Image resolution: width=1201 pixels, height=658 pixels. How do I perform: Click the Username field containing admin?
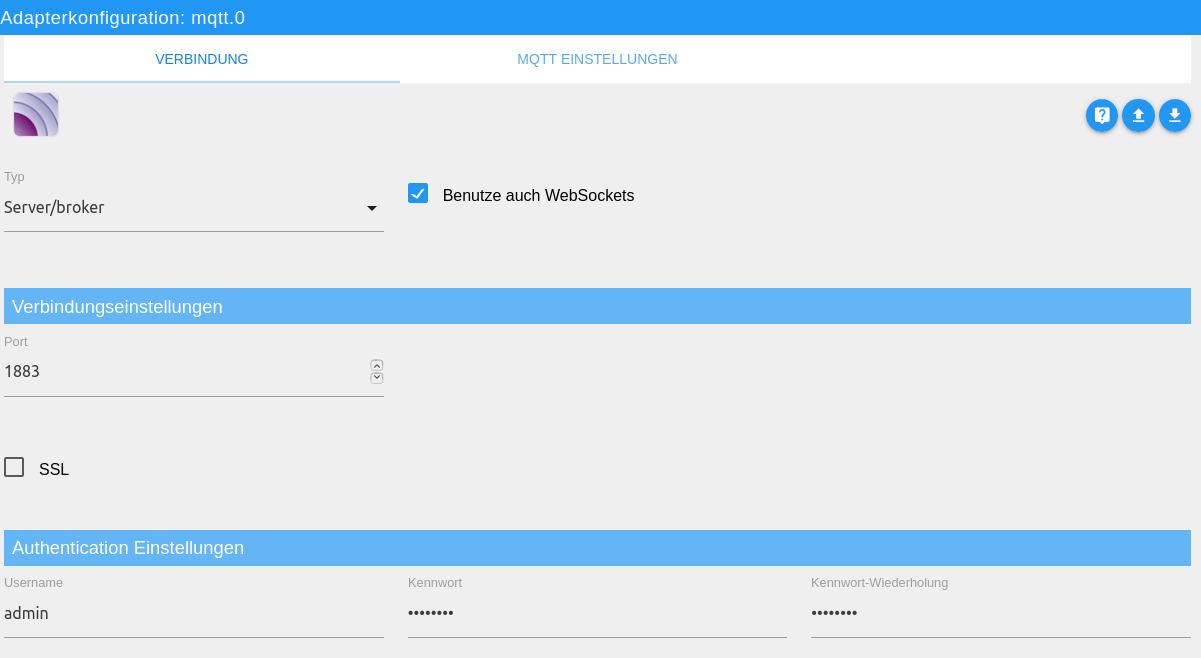[x=194, y=614]
